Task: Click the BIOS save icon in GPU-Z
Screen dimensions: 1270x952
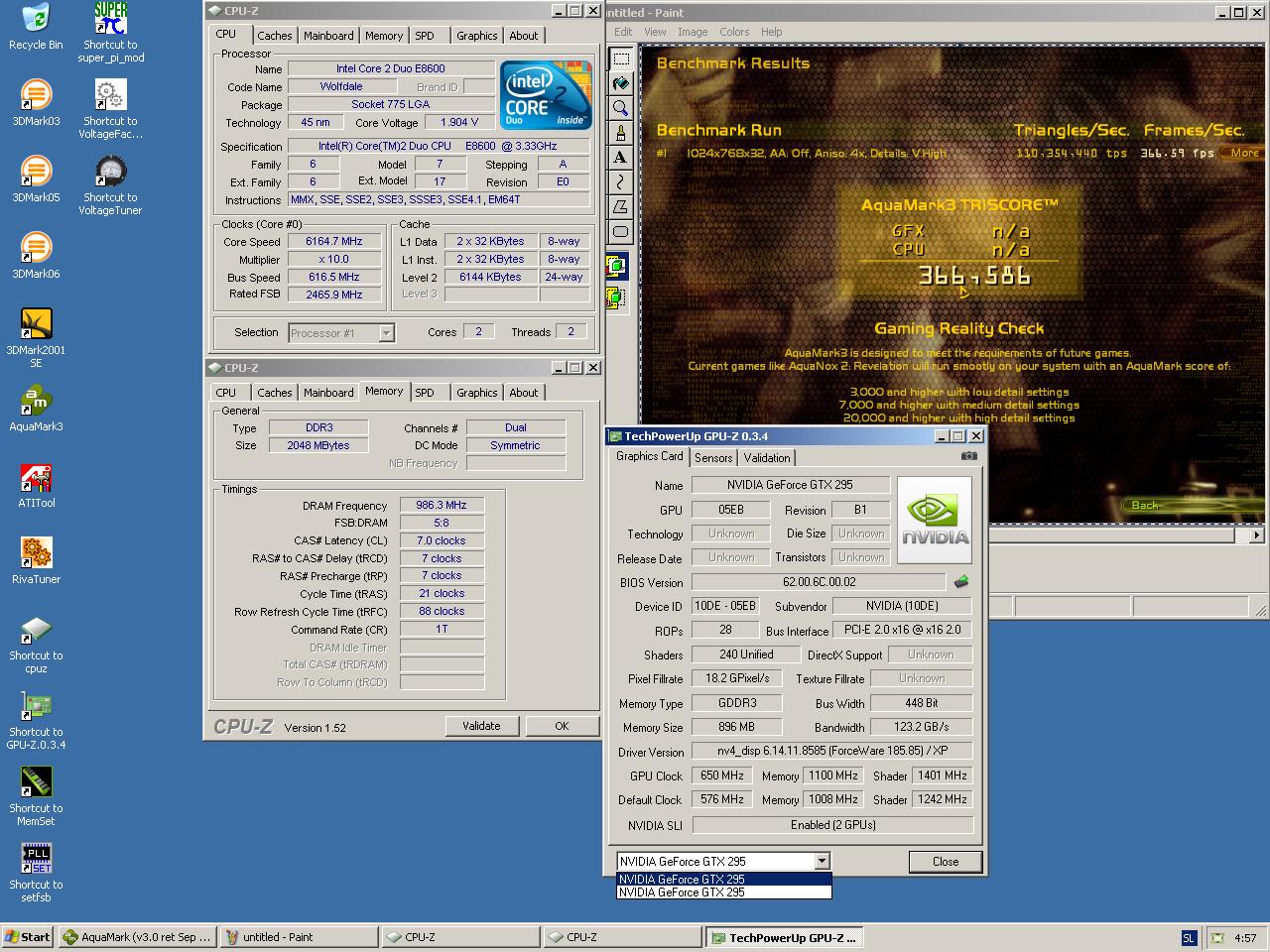Action: [x=960, y=582]
